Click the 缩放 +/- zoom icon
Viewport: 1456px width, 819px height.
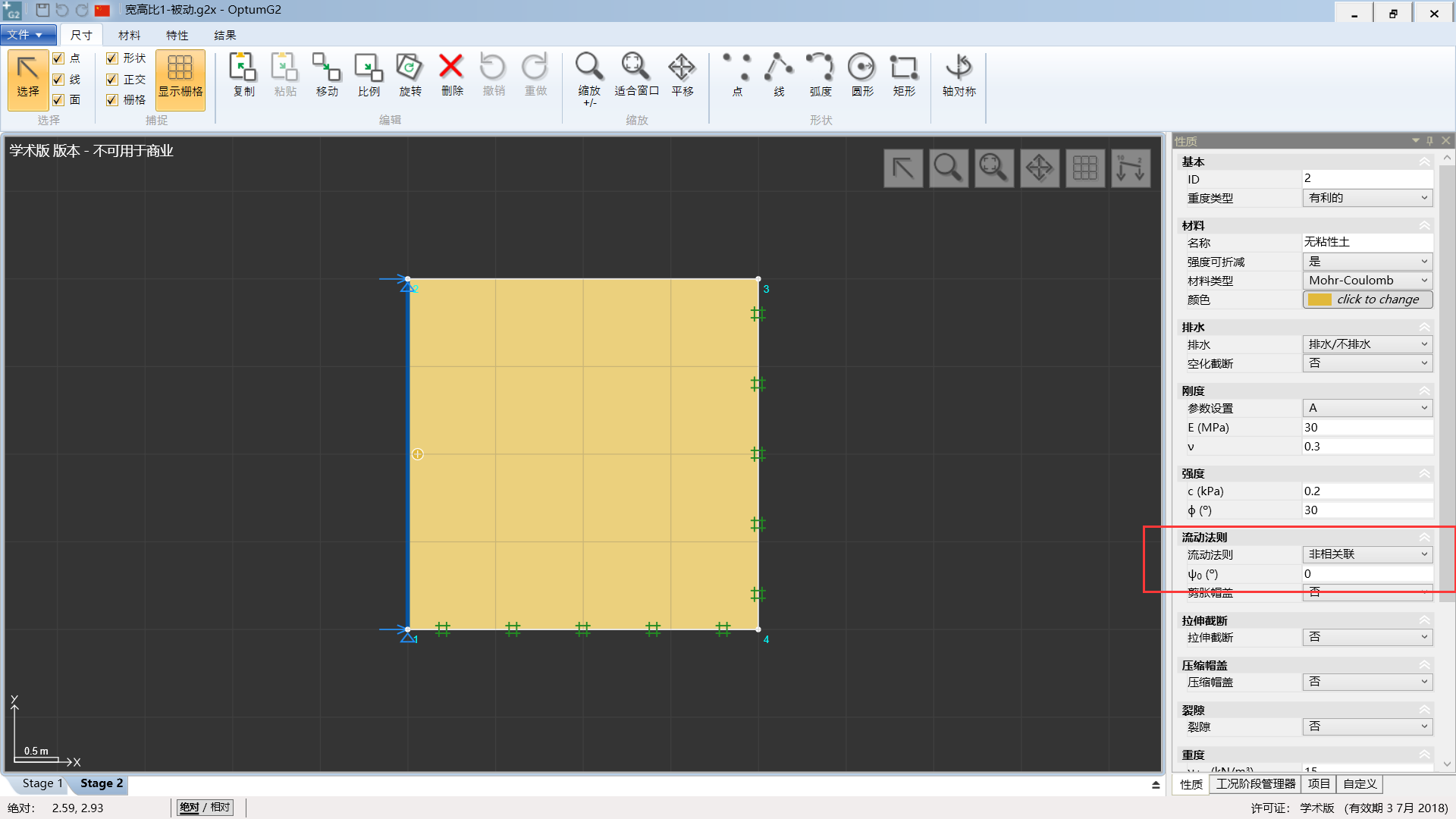point(589,79)
